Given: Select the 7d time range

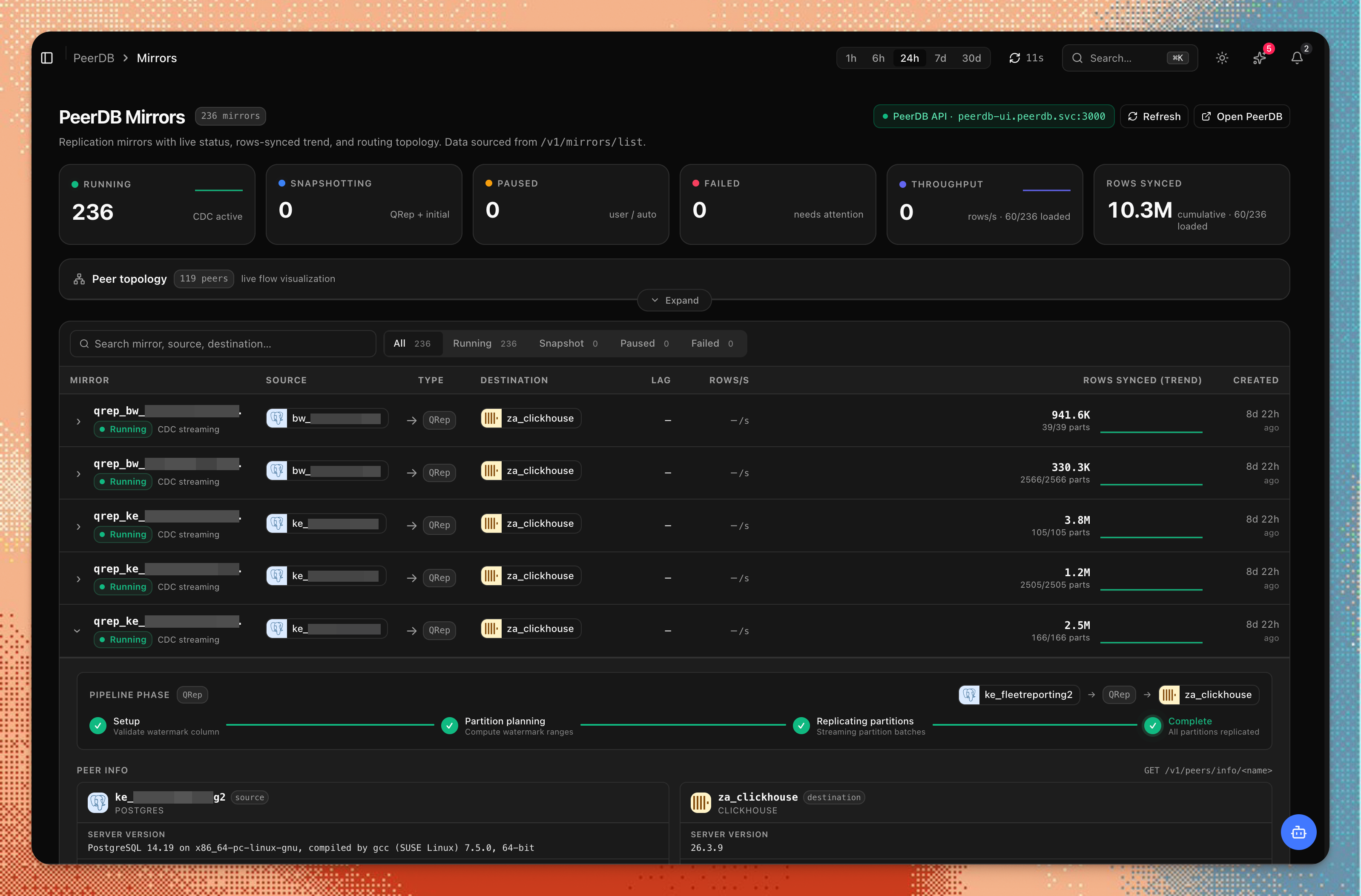Looking at the screenshot, I should (x=940, y=58).
